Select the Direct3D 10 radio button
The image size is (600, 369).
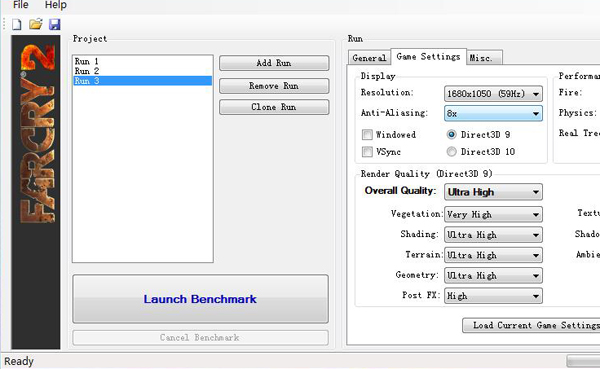click(452, 152)
